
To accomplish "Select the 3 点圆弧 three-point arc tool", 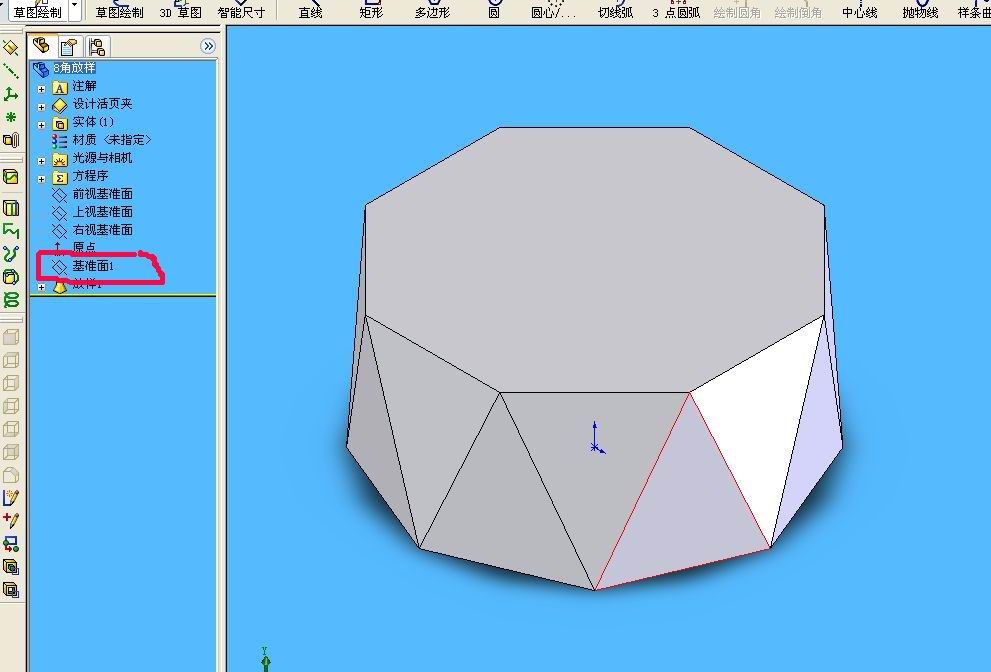I will (676, 10).
